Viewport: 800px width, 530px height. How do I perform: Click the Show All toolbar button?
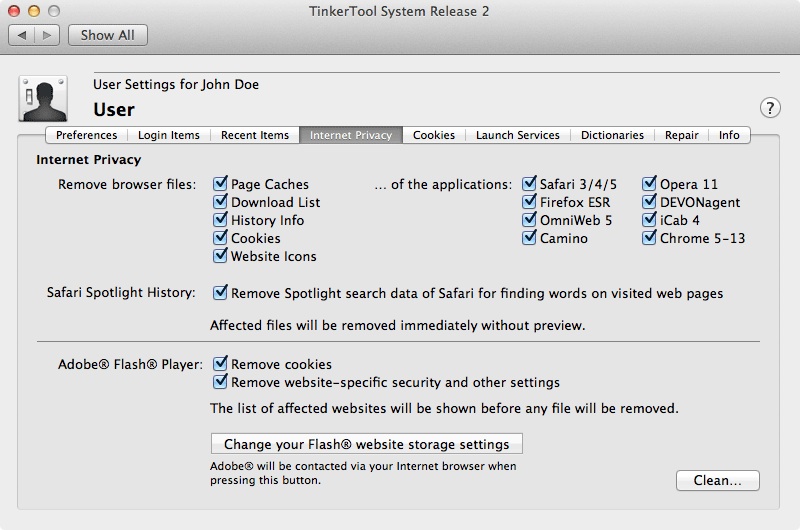[x=107, y=35]
